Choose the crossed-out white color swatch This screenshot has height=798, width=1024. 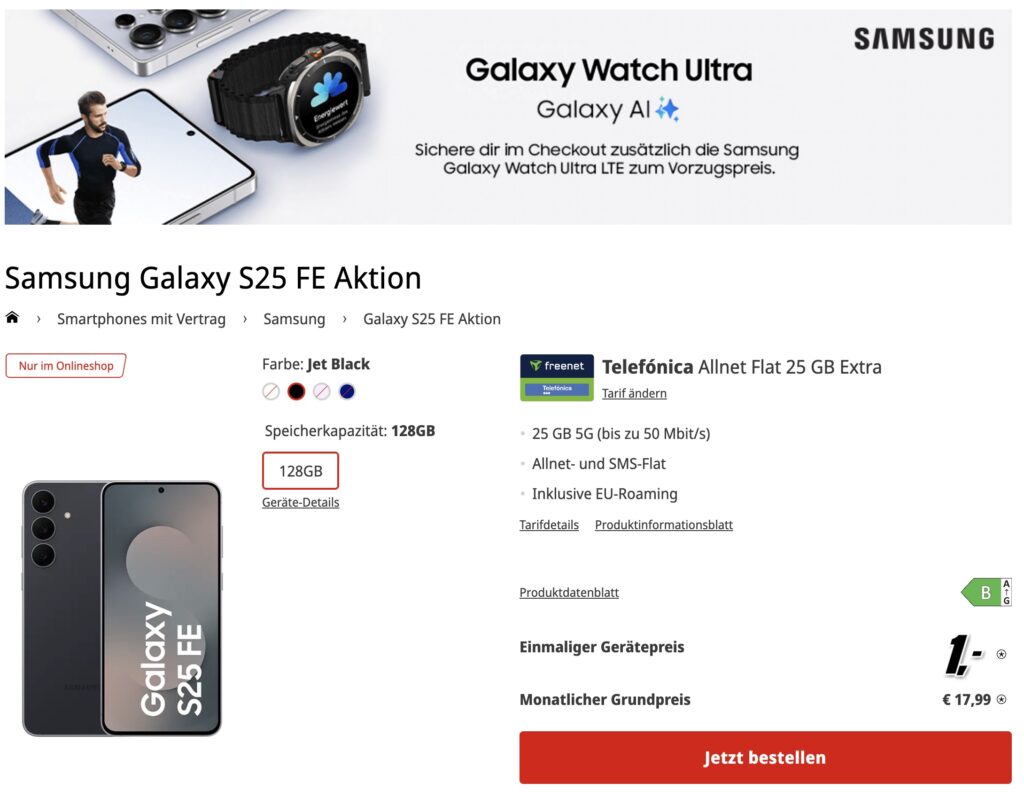[x=271, y=392]
